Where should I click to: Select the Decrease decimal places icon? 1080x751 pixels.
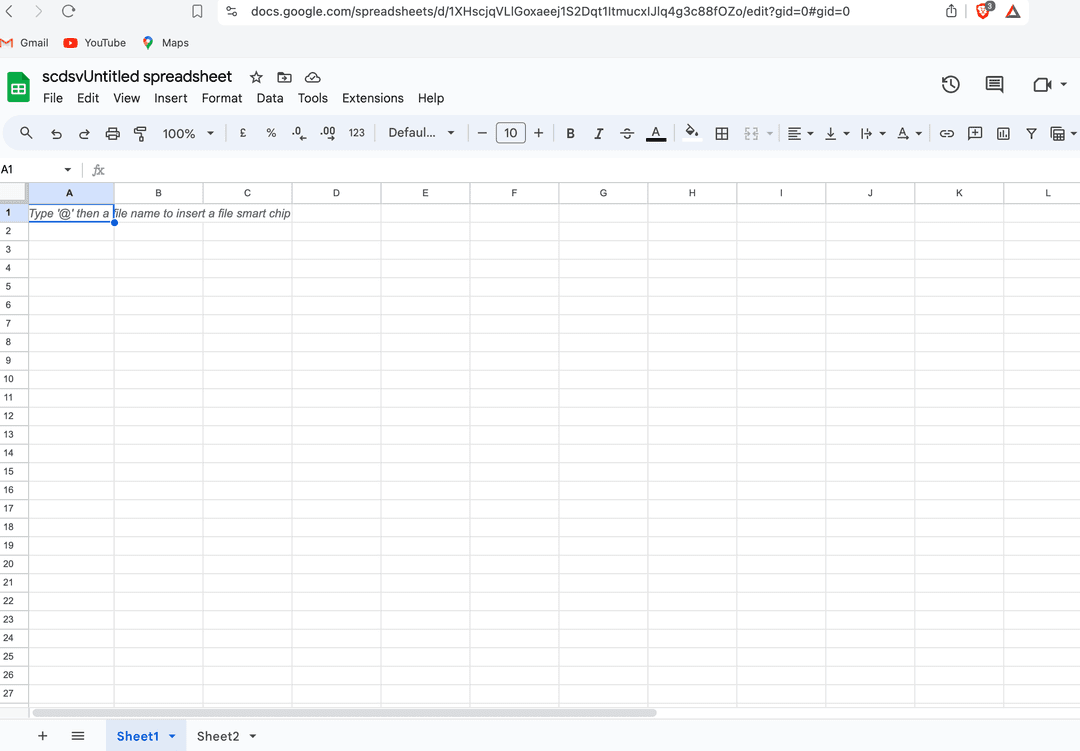pyautogui.click(x=296, y=133)
